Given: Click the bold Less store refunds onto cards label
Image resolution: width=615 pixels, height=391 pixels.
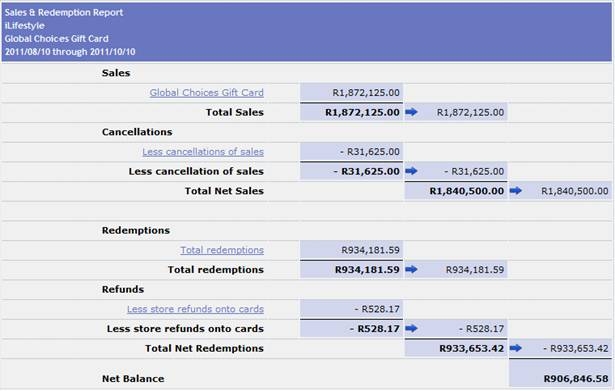Looking at the screenshot, I should click(185, 329).
